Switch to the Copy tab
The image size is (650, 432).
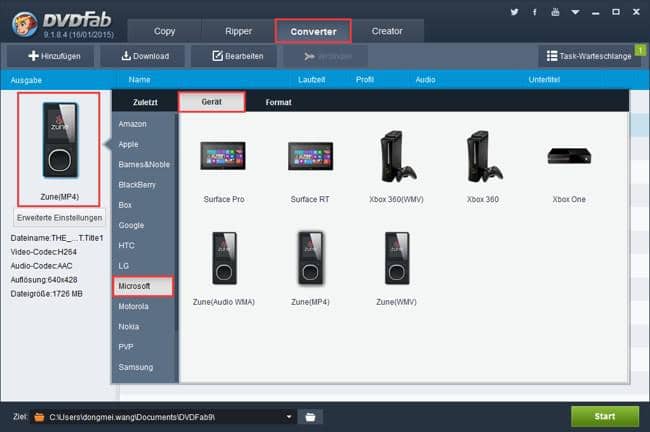(165, 31)
